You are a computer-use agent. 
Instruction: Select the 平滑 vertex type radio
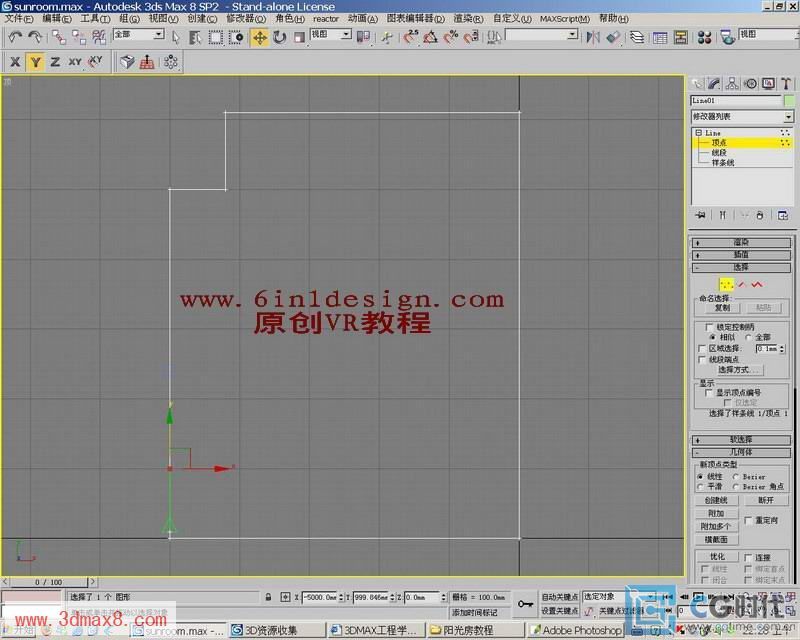[701, 486]
